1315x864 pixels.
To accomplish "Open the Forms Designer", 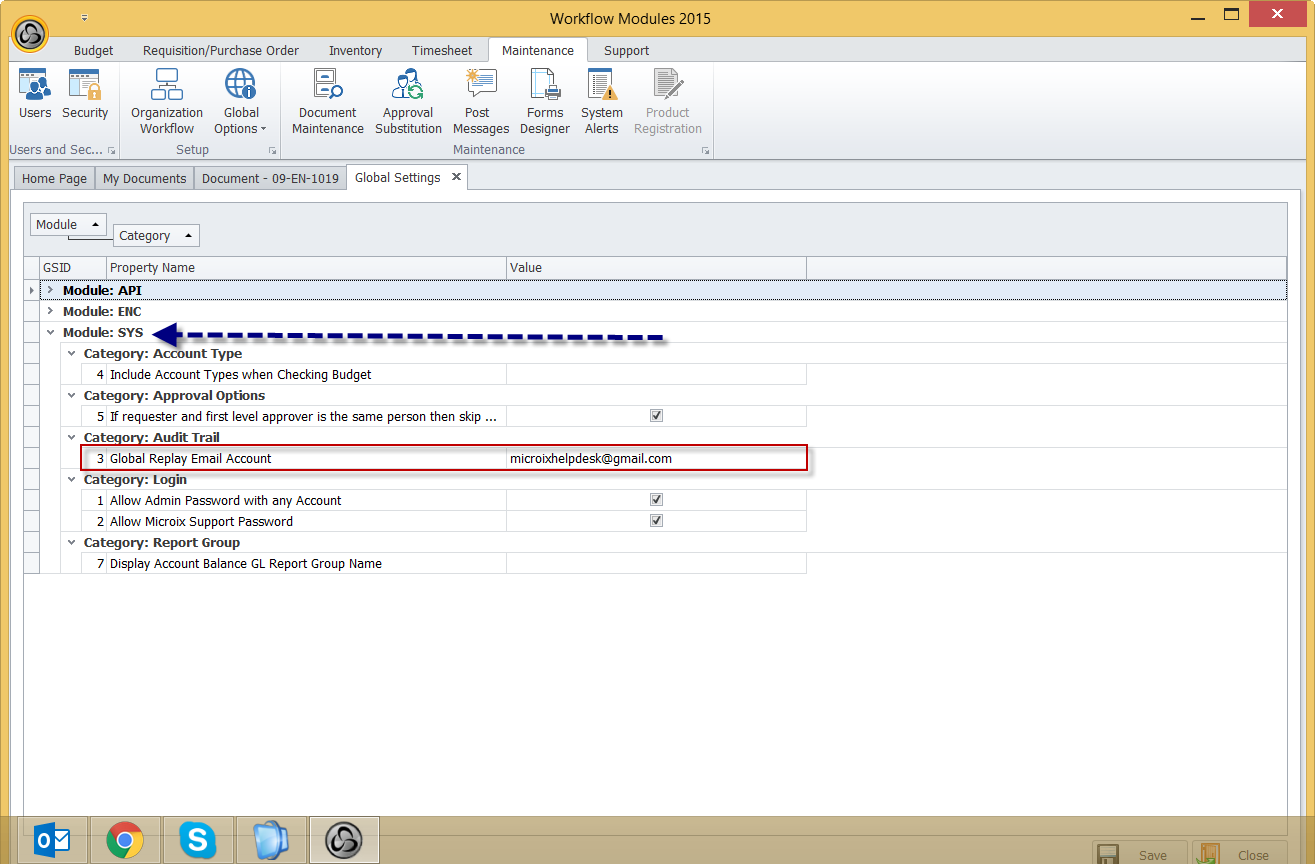I will (545, 102).
